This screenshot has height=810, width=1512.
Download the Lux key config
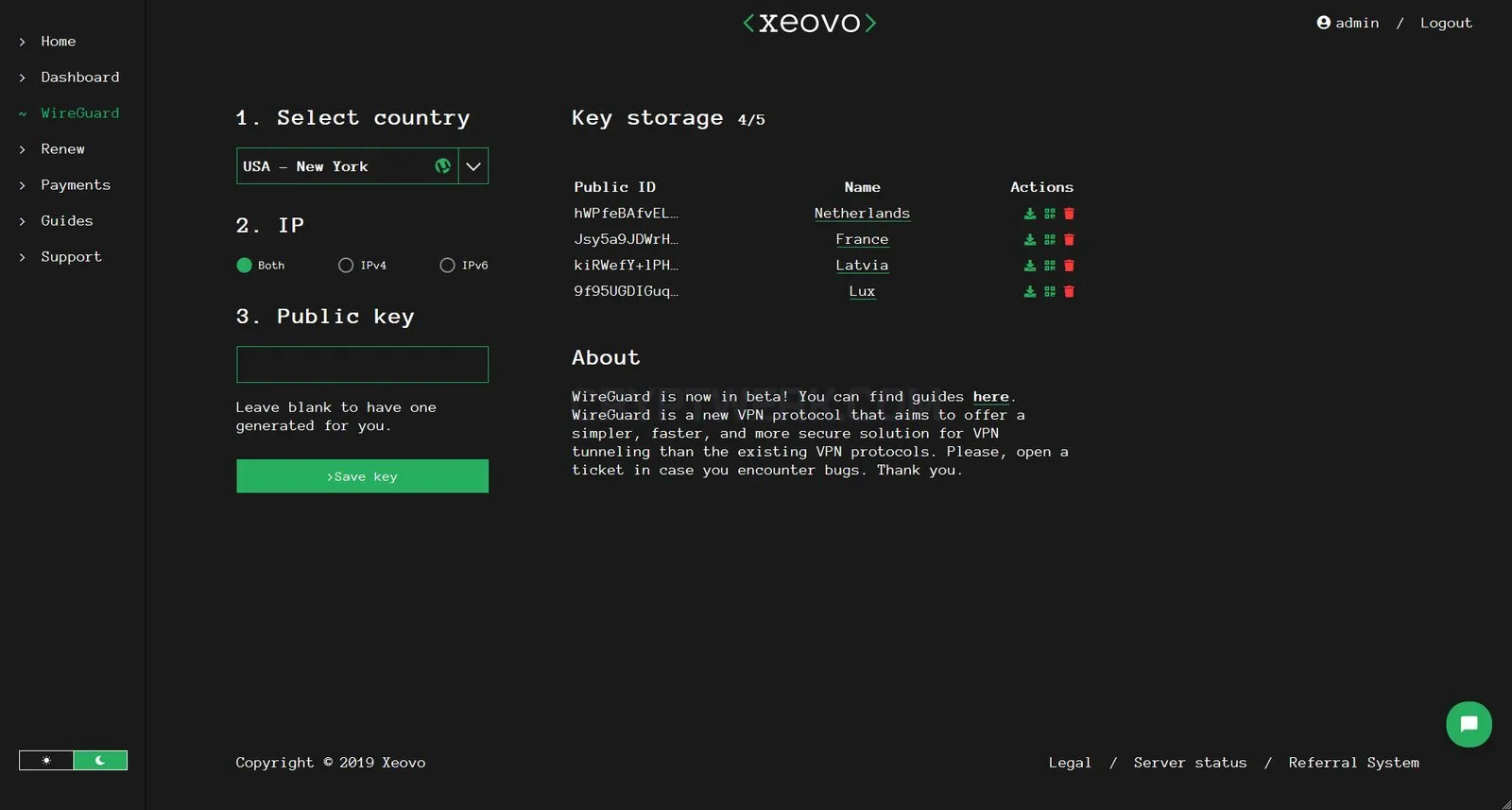click(1030, 292)
